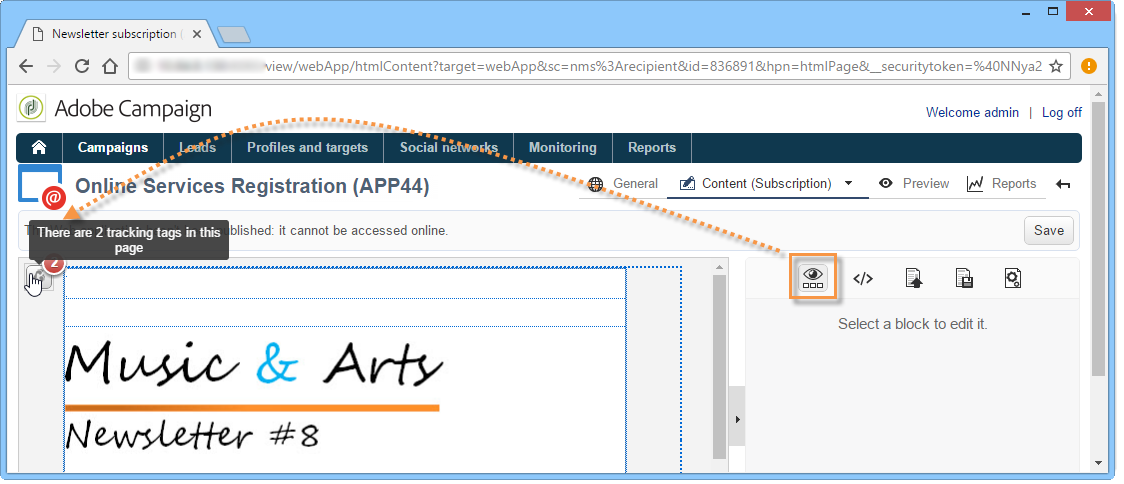The image size is (1124, 484).
Task: Open Profiles and targets menu
Action: (308, 148)
